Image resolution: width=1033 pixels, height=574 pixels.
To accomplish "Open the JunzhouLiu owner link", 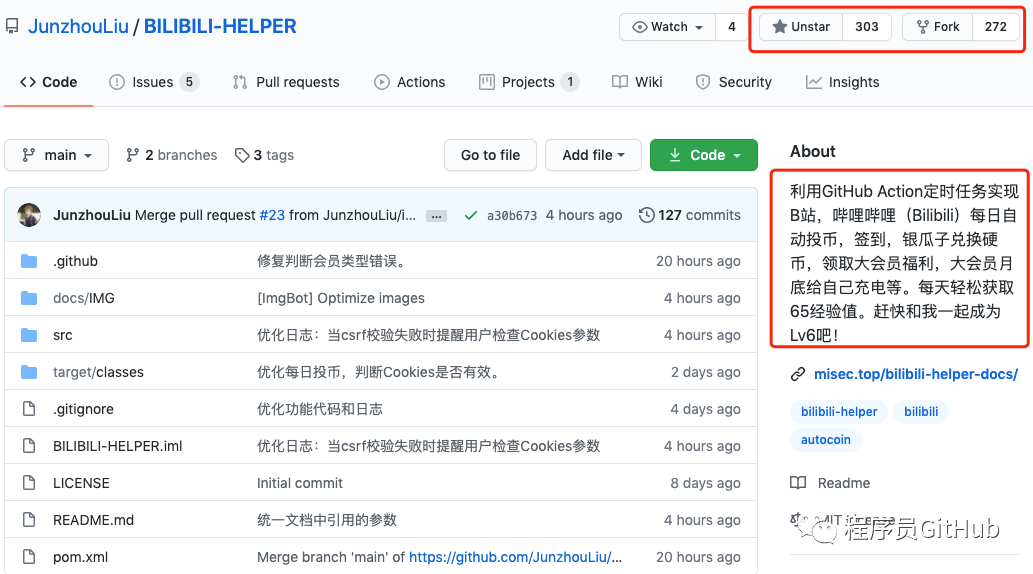I will point(78,26).
